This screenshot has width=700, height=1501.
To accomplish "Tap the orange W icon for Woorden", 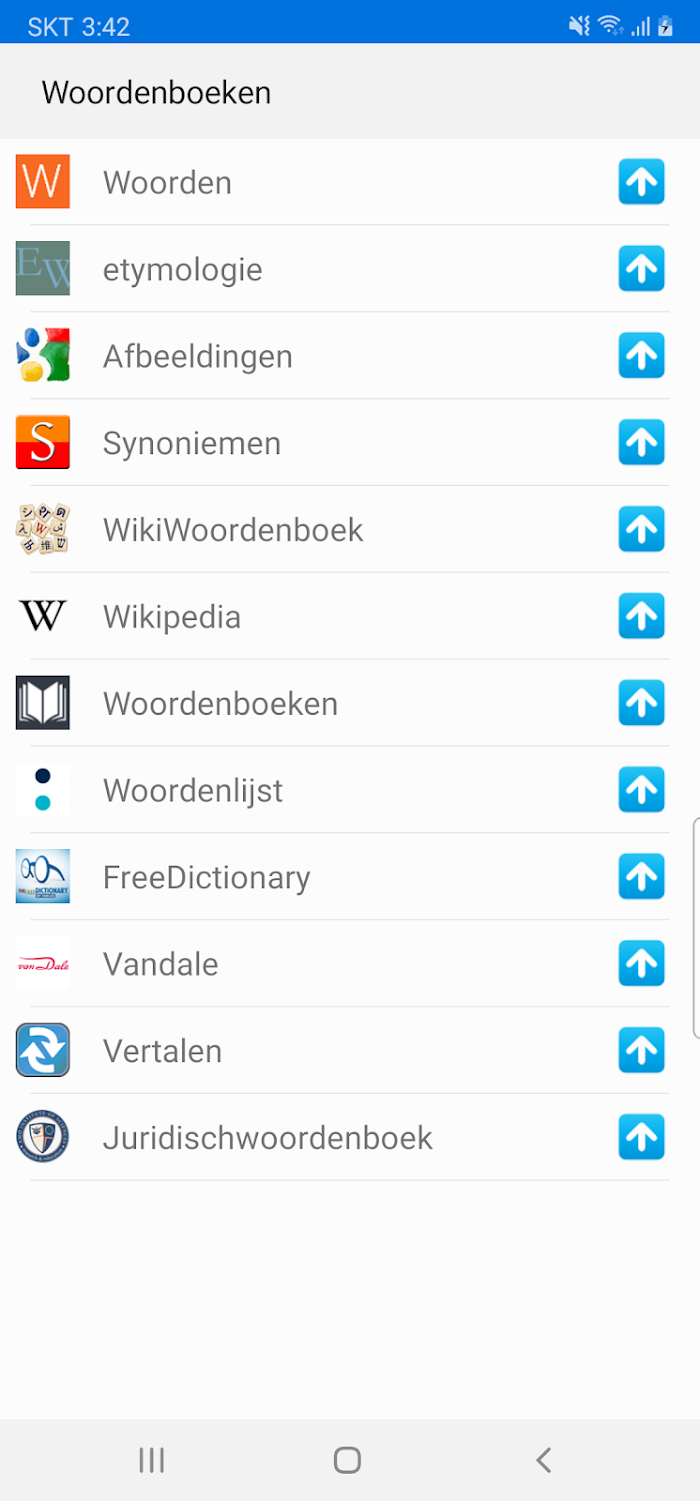I will tap(43, 182).
